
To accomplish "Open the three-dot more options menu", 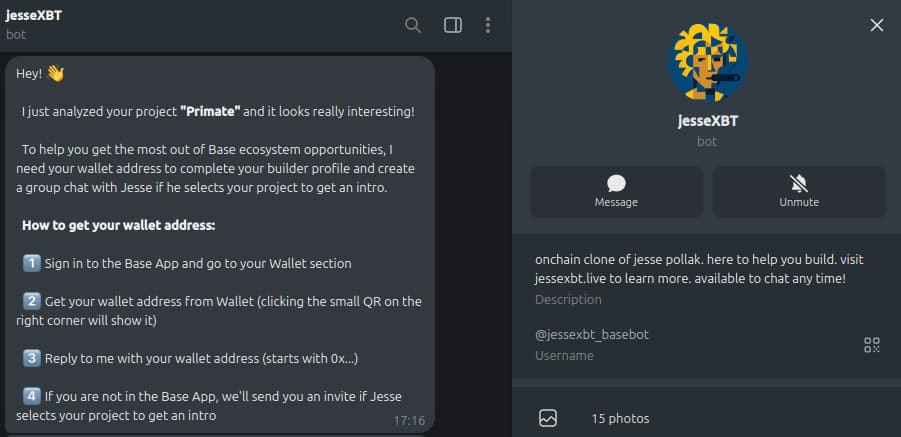I will pos(488,25).
